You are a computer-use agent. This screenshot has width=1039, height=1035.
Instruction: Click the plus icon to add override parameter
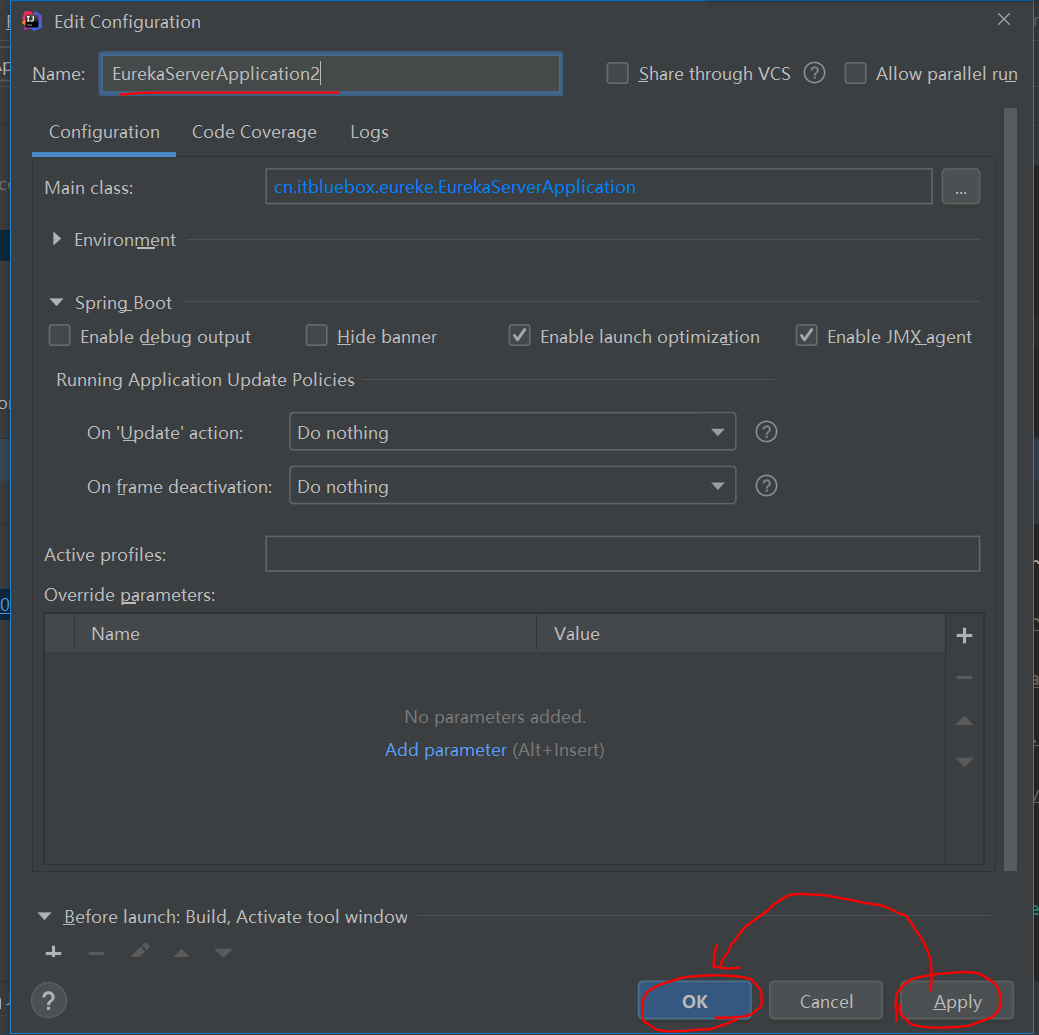[x=964, y=636]
